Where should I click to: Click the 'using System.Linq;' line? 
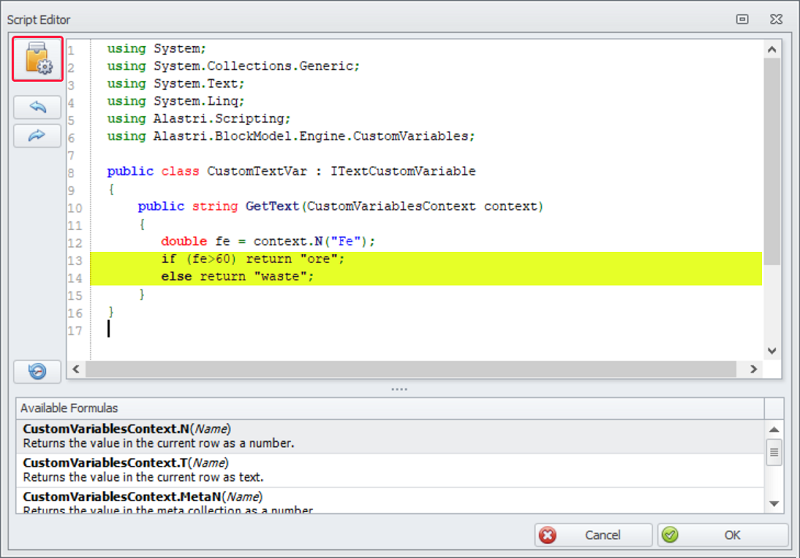pyautogui.click(x=176, y=101)
